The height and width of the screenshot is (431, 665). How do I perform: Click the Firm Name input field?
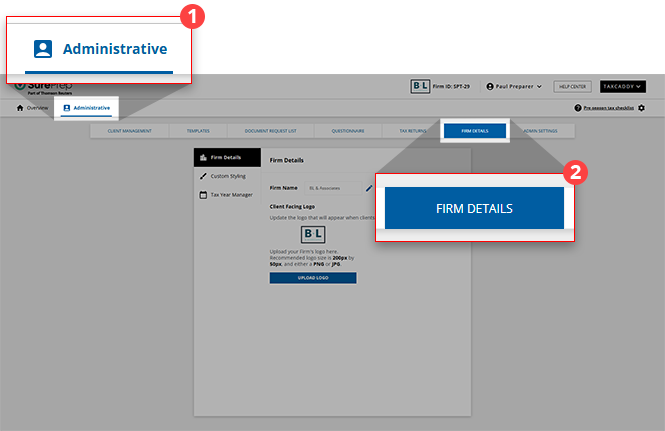click(x=333, y=188)
